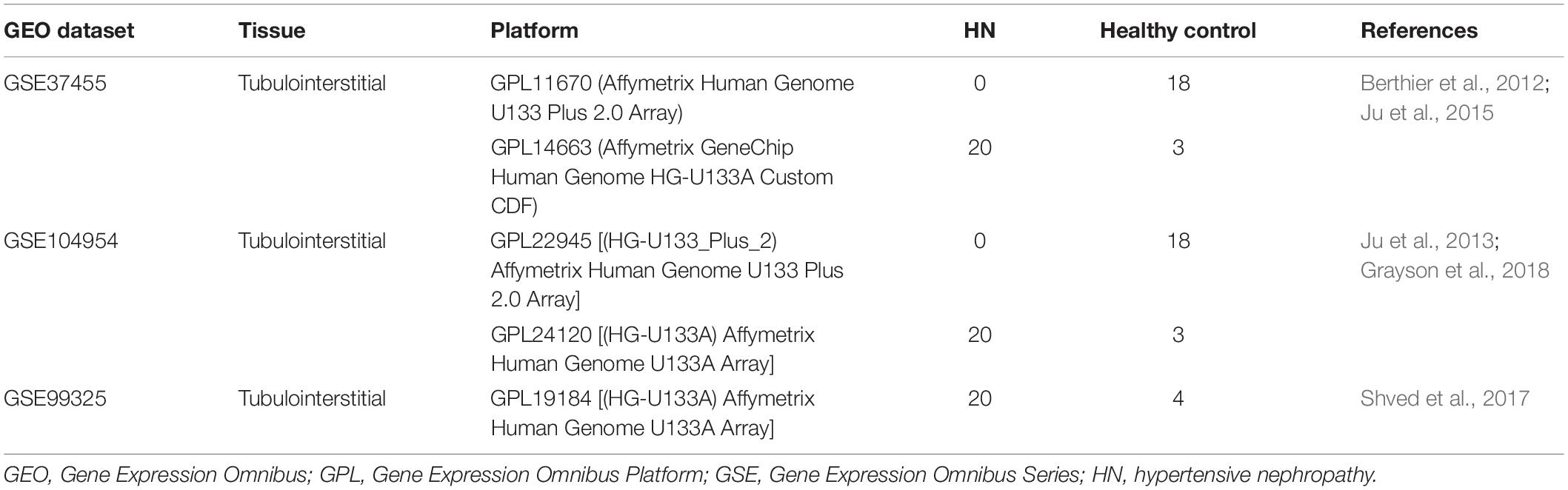Open the Shved et al., 2017 reference
The width and height of the screenshot is (1568, 490).
[1445, 398]
